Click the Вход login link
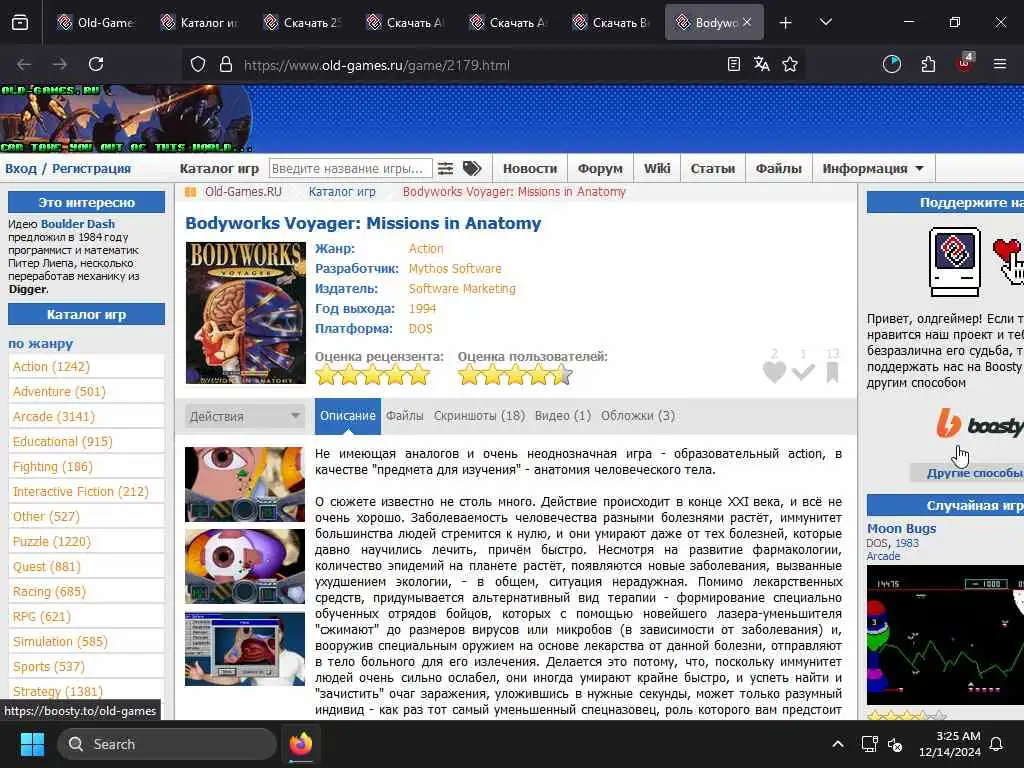 (x=21, y=168)
